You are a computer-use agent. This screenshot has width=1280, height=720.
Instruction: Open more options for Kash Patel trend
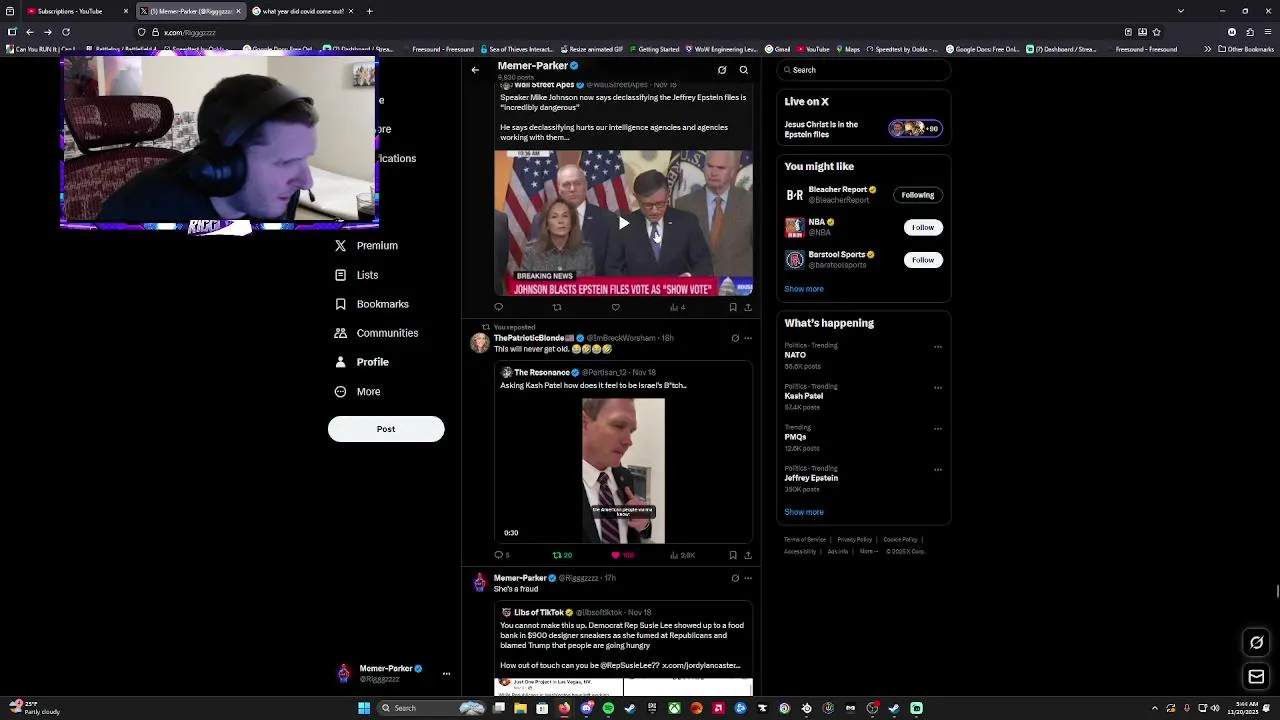[x=938, y=388]
